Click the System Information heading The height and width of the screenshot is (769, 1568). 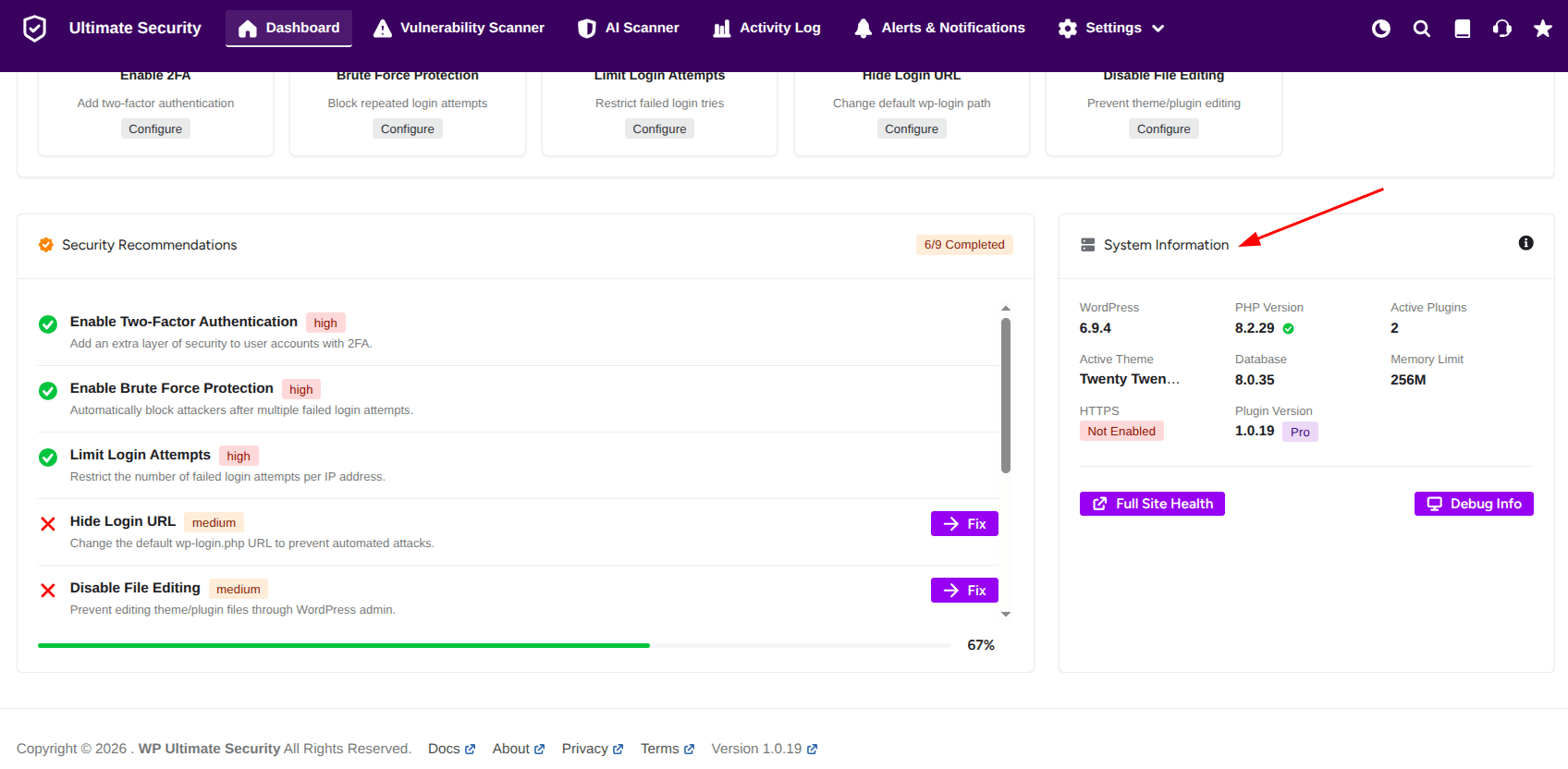point(1167,245)
